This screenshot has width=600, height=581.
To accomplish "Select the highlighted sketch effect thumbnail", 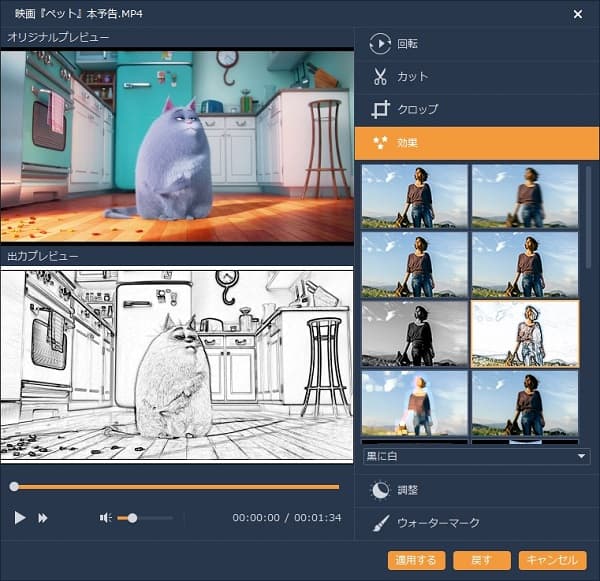I will point(525,334).
